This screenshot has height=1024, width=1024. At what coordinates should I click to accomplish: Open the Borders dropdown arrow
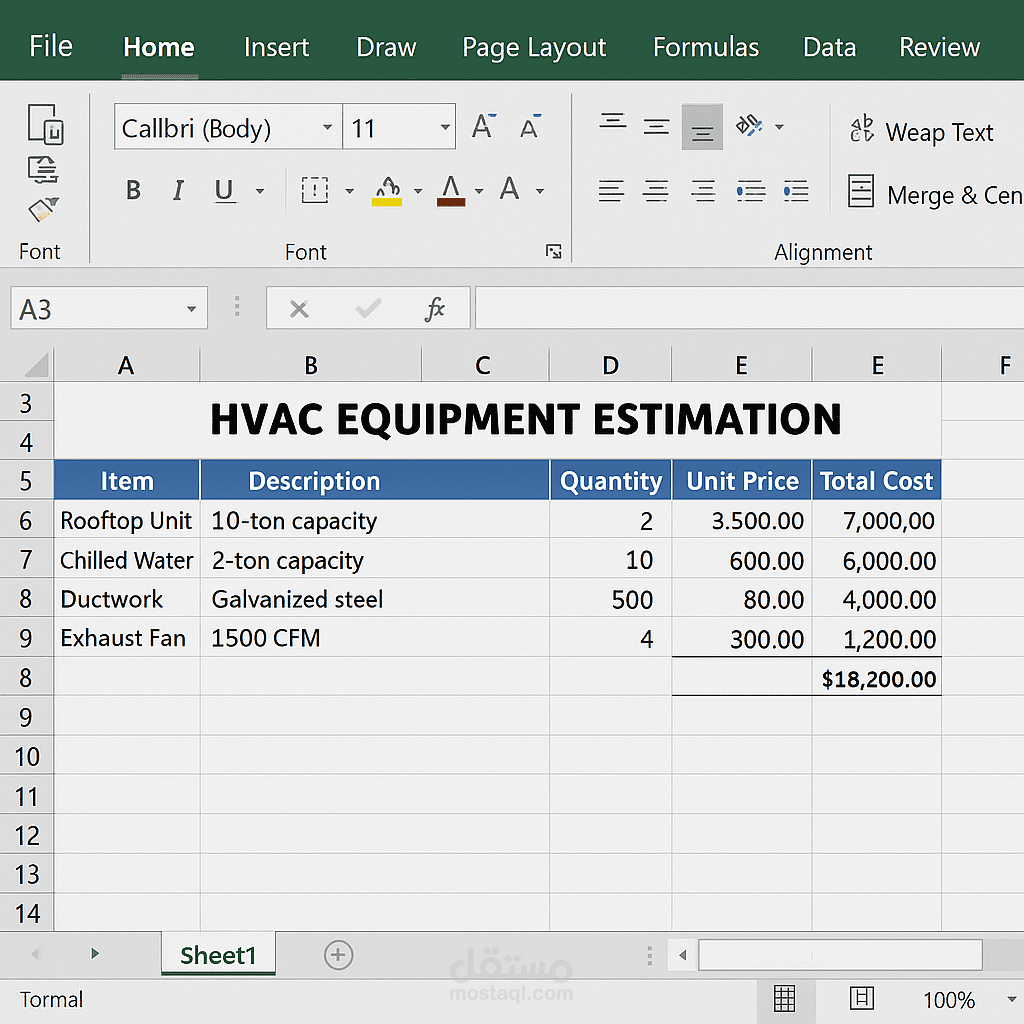click(349, 191)
